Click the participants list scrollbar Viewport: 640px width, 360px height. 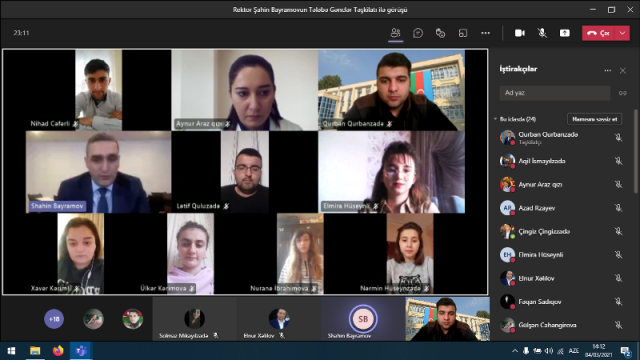tap(635, 151)
